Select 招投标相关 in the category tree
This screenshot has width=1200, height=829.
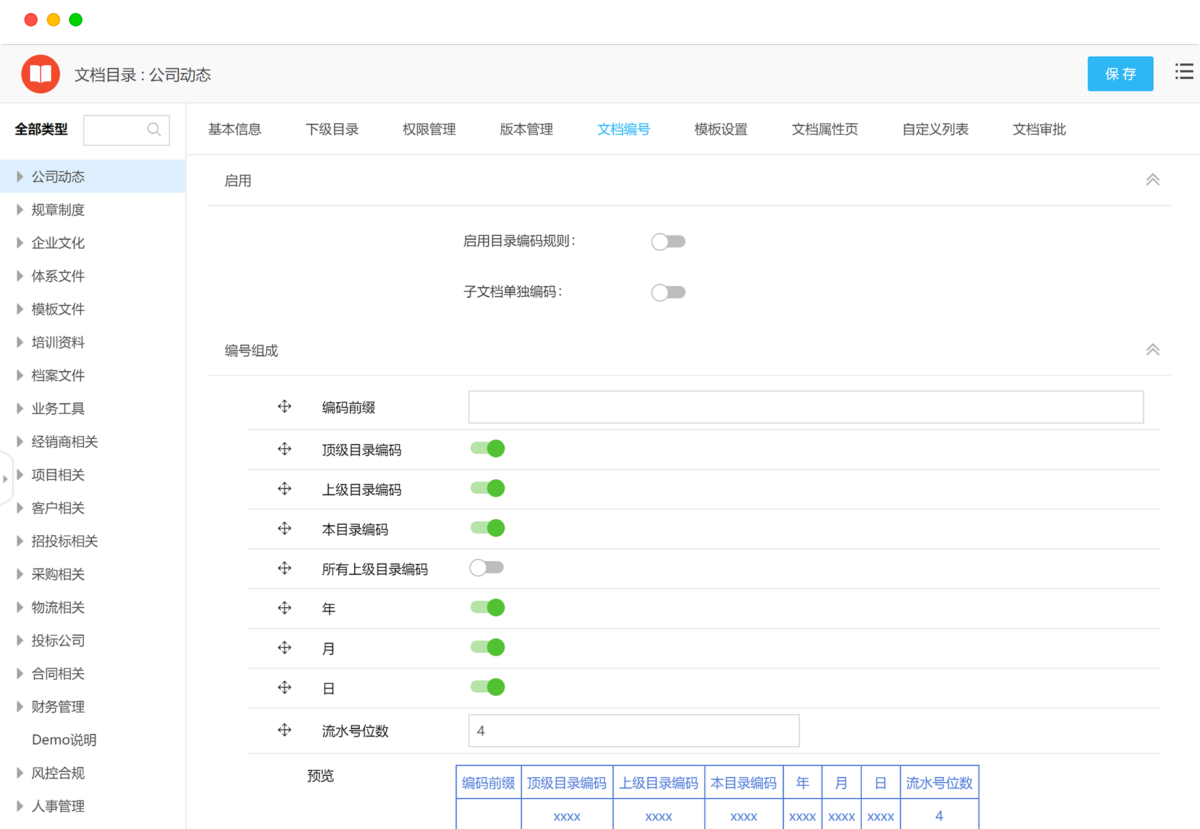[65, 540]
